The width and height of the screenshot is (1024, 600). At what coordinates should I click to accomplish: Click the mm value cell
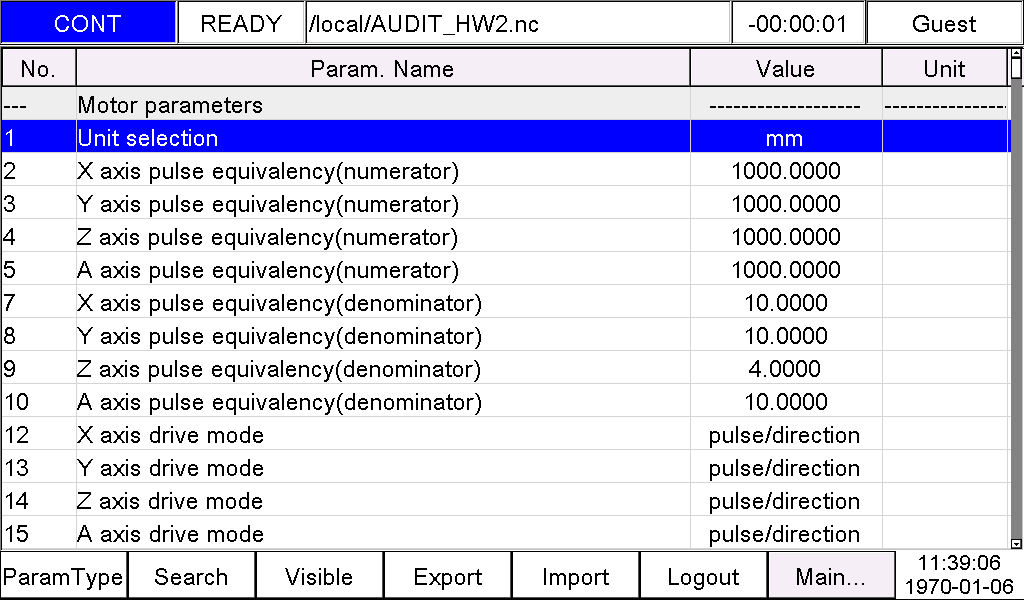point(786,137)
